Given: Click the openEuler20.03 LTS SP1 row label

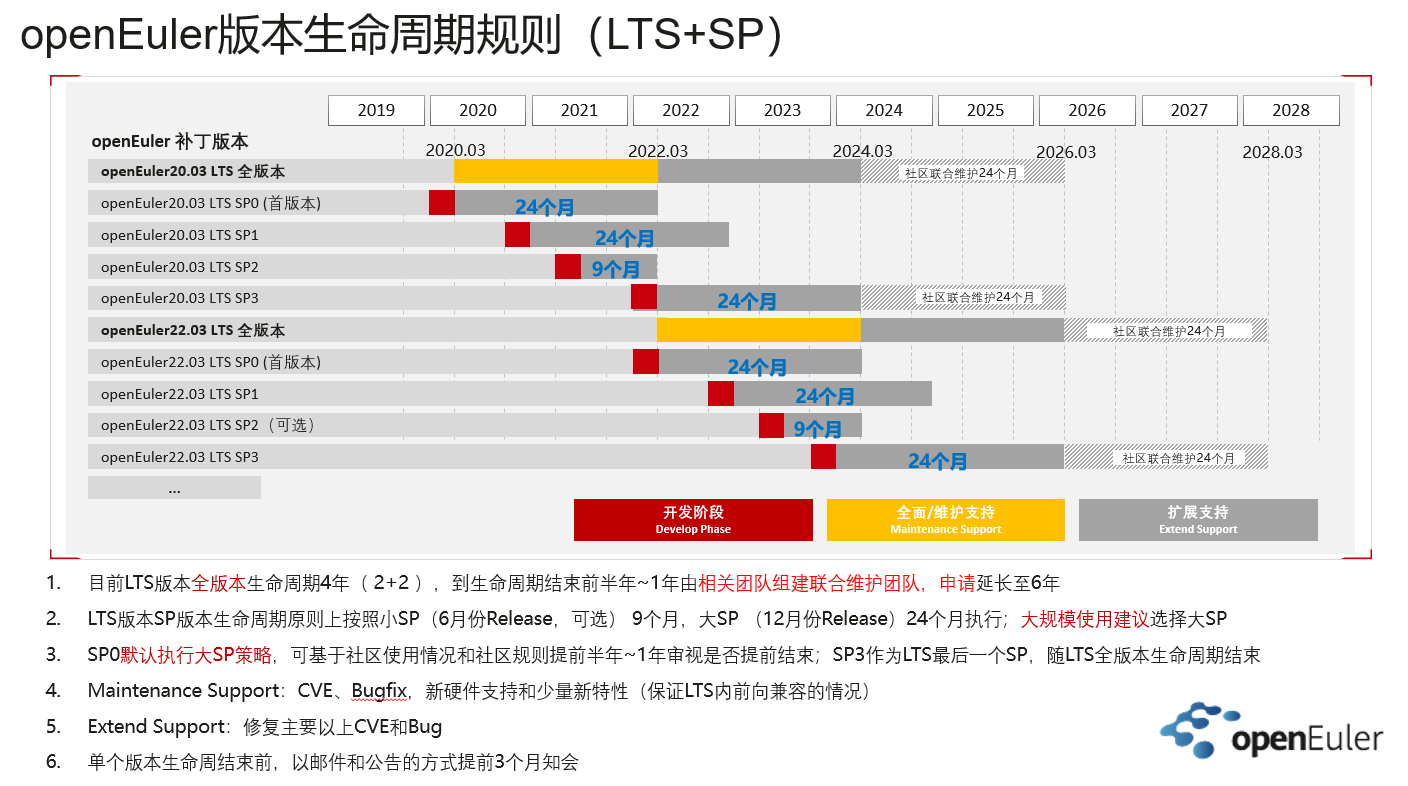Looking at the screenshot, I should point(179,235).
